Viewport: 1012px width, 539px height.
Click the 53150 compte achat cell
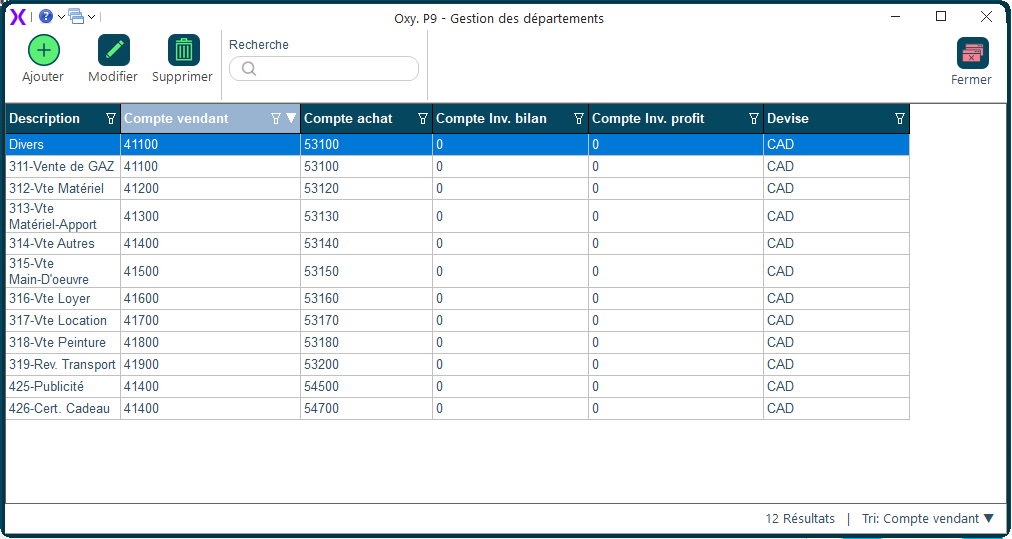click(x=367, y=271)
